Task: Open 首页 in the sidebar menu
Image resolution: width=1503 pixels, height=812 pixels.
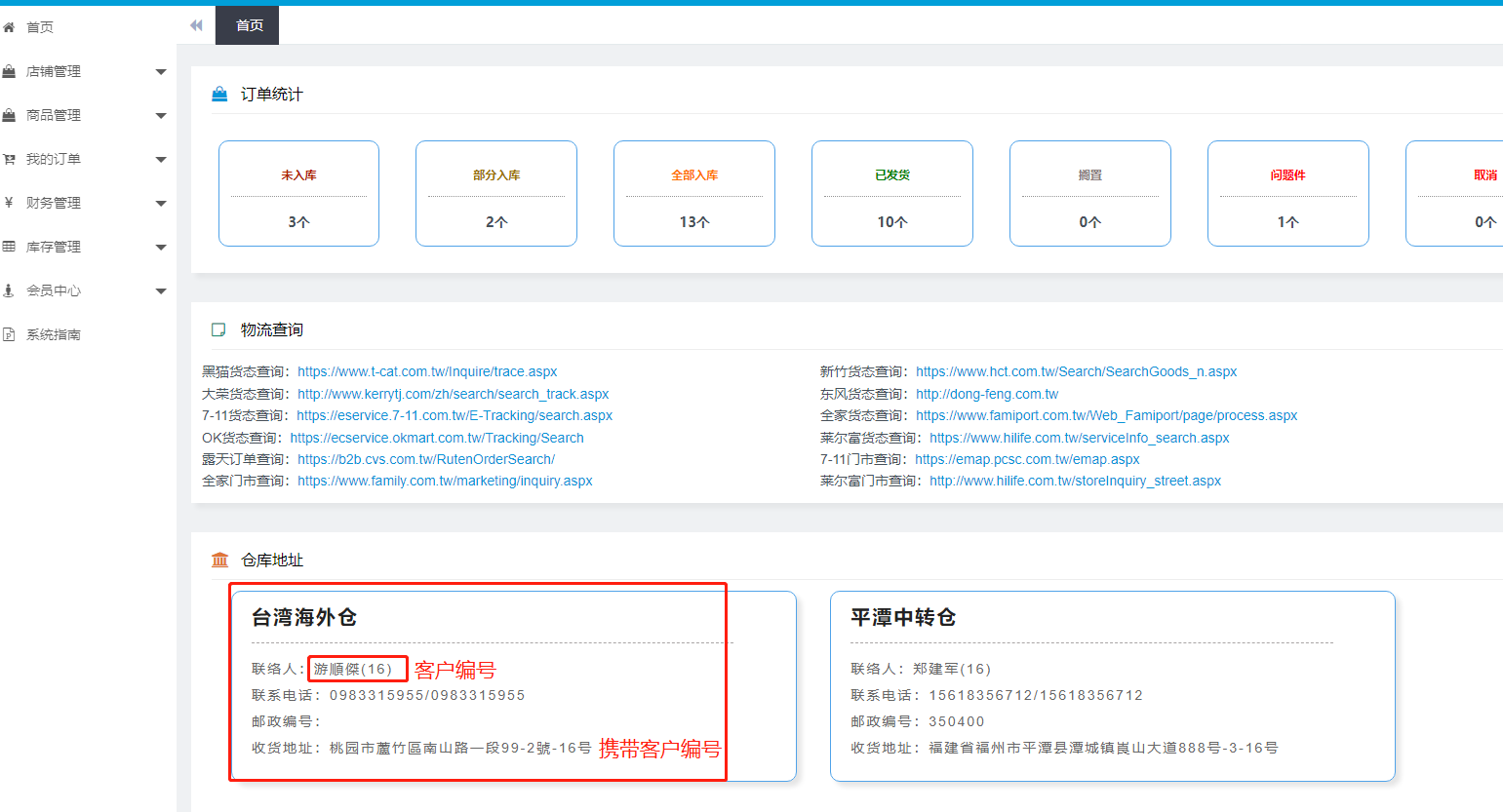Action: point(40,27)
